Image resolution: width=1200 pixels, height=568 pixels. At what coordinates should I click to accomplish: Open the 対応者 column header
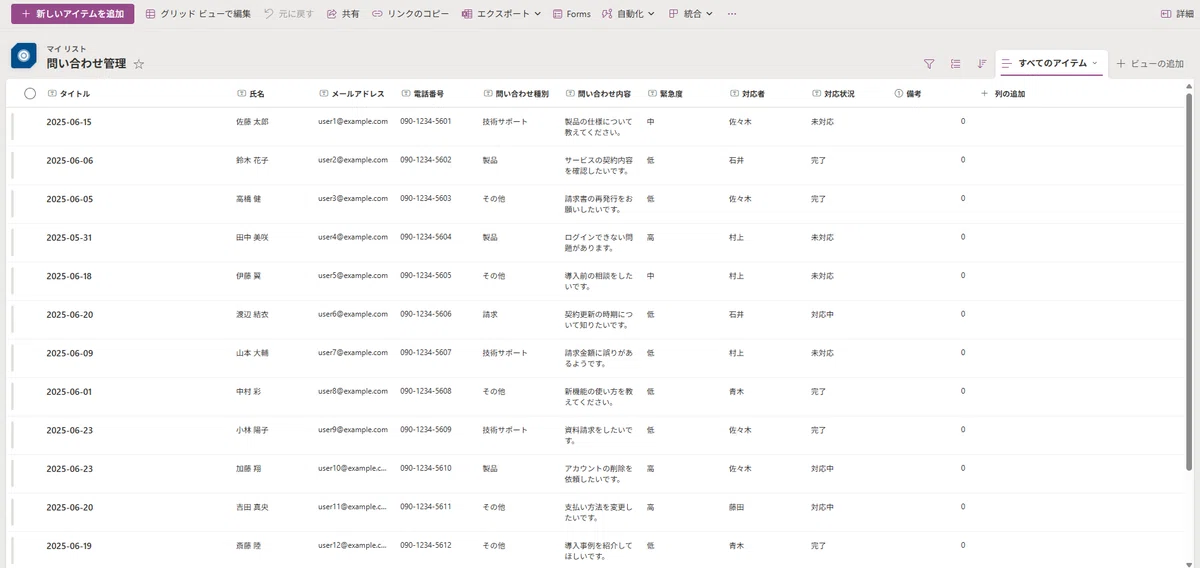point(747,94)
